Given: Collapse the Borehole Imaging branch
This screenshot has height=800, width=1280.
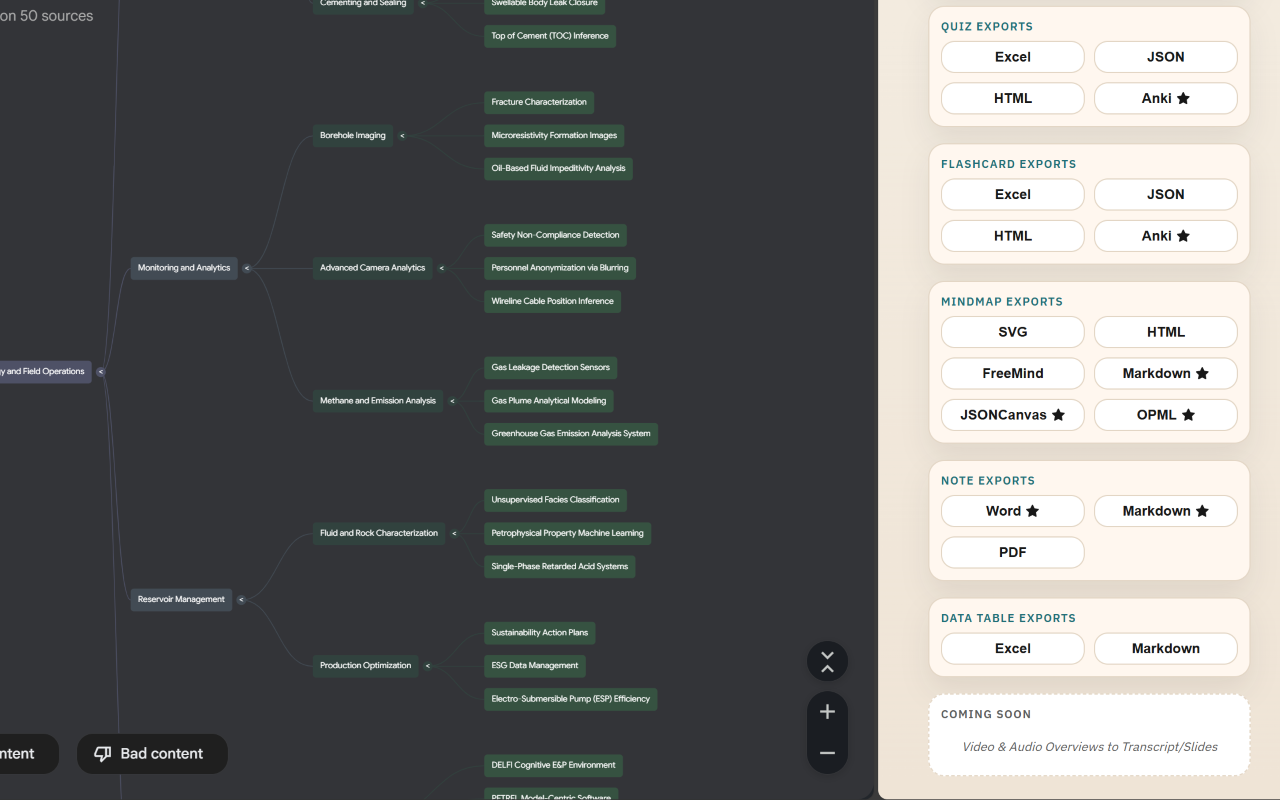Looking at the screenshot, I should click(x=402, y=135).
